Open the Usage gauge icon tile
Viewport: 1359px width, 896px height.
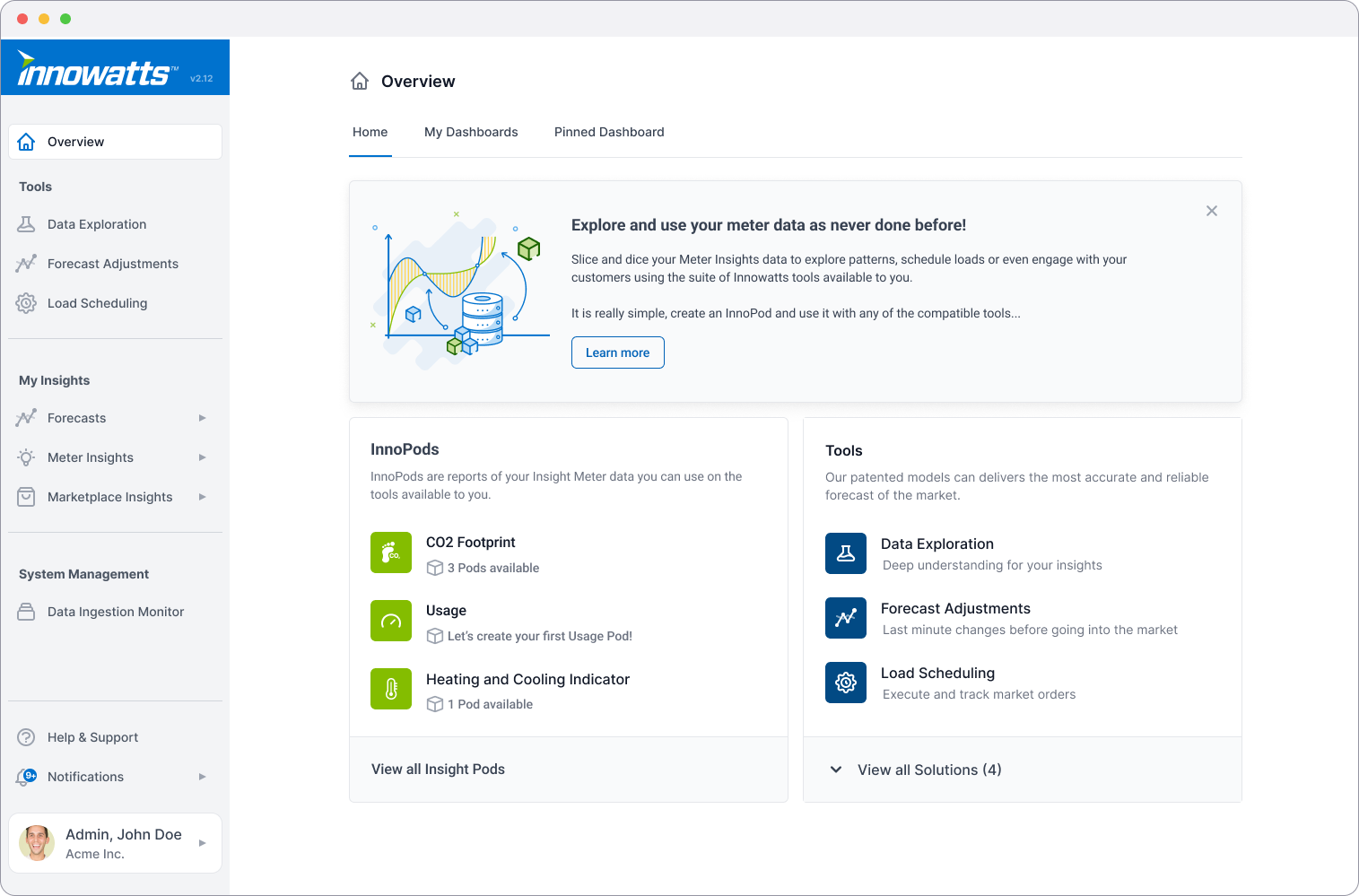pos(391,621)
